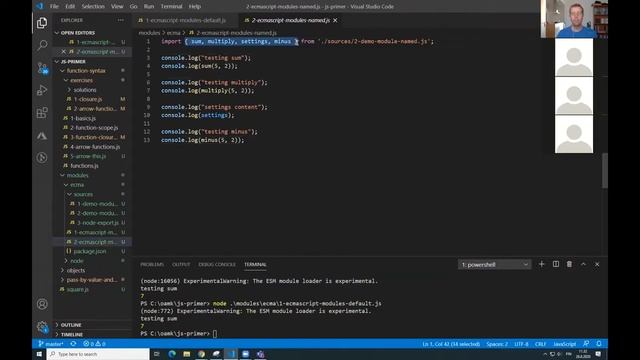This screenshot has height=360, width=640.
Task: Create a new terminal with plus icon
Action: (541, 264)
